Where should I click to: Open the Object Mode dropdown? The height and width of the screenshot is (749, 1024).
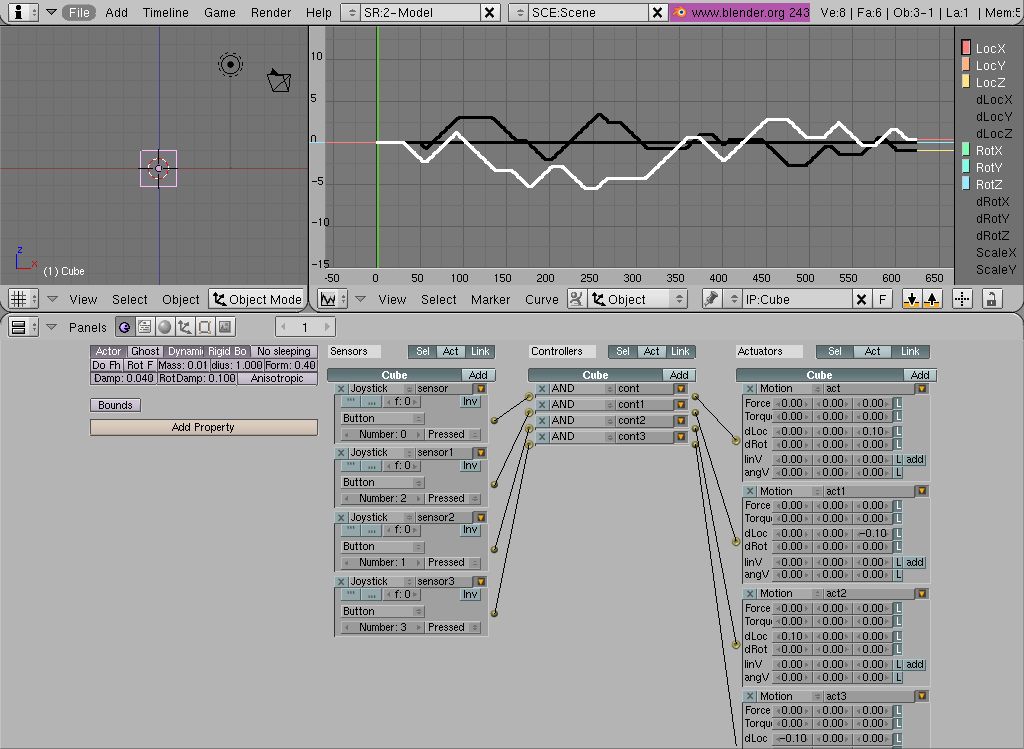tap(257, 299)
